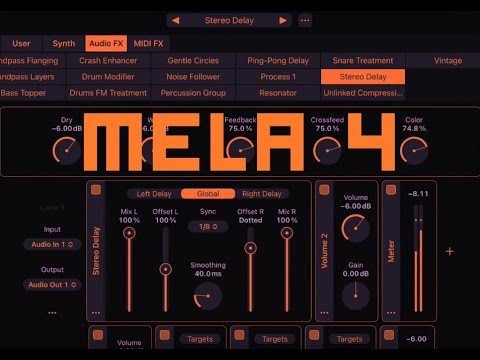Image resolution: width=480 pixels, height=360 pixels.
Task: Select the Bandpass Flanging preset
Action: [32, 61]
